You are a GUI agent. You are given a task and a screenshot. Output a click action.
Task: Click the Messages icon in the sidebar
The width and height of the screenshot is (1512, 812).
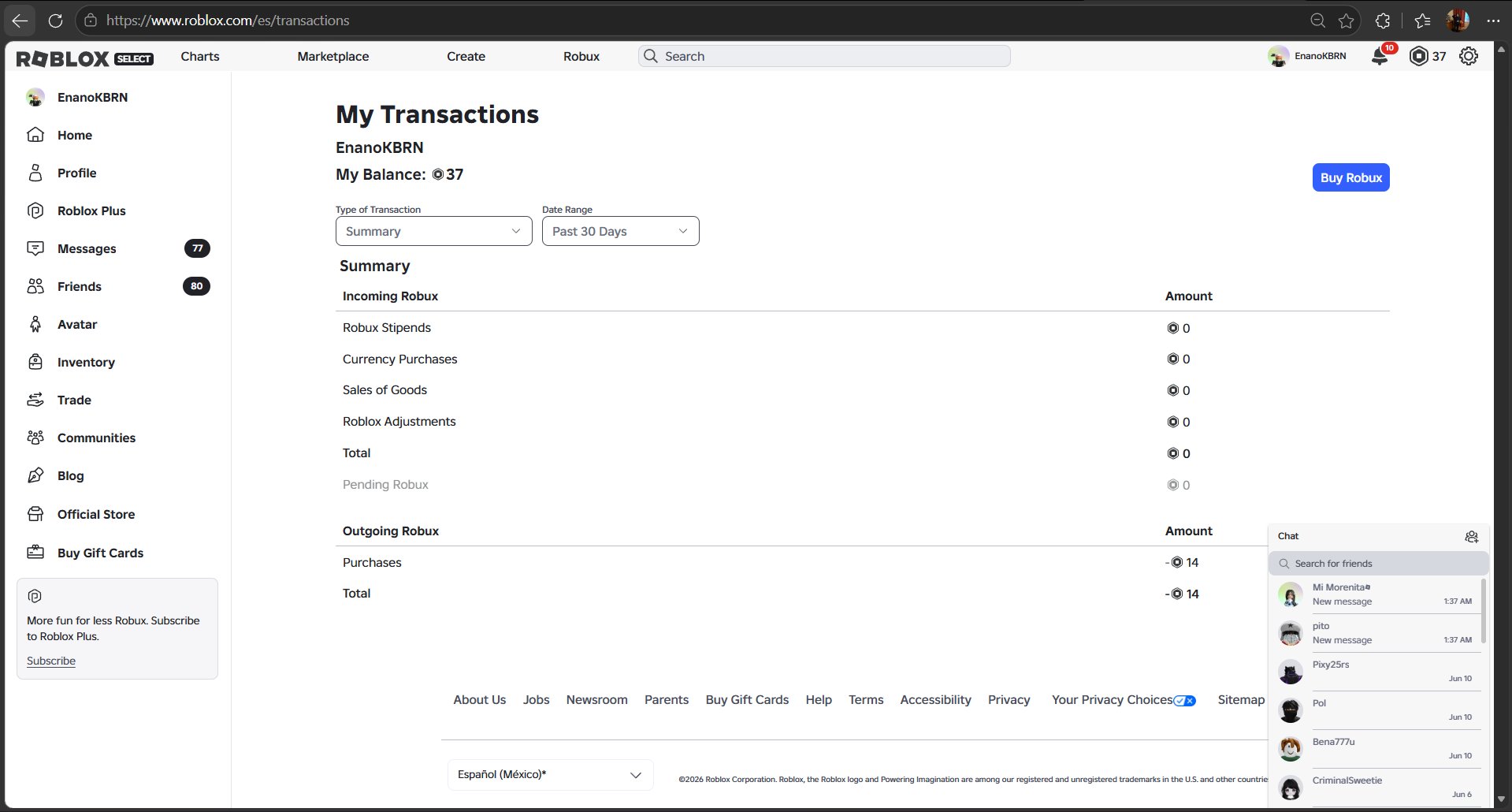pyautogui.click(x=35, y=248)
